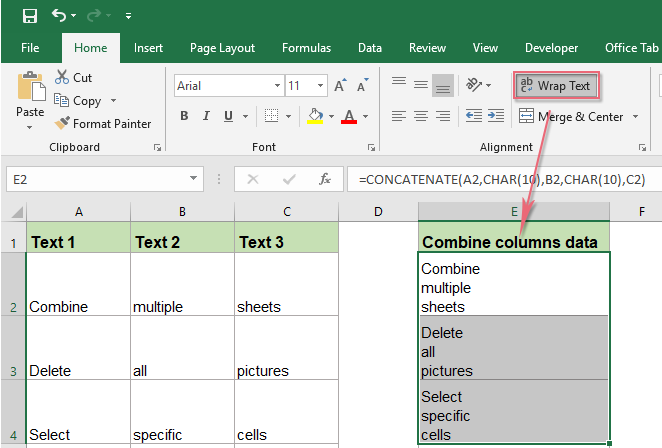Viewport: 662px width, 448px height.
Task: Open Font Color dropdown arrow
Action: click(366, 116)
